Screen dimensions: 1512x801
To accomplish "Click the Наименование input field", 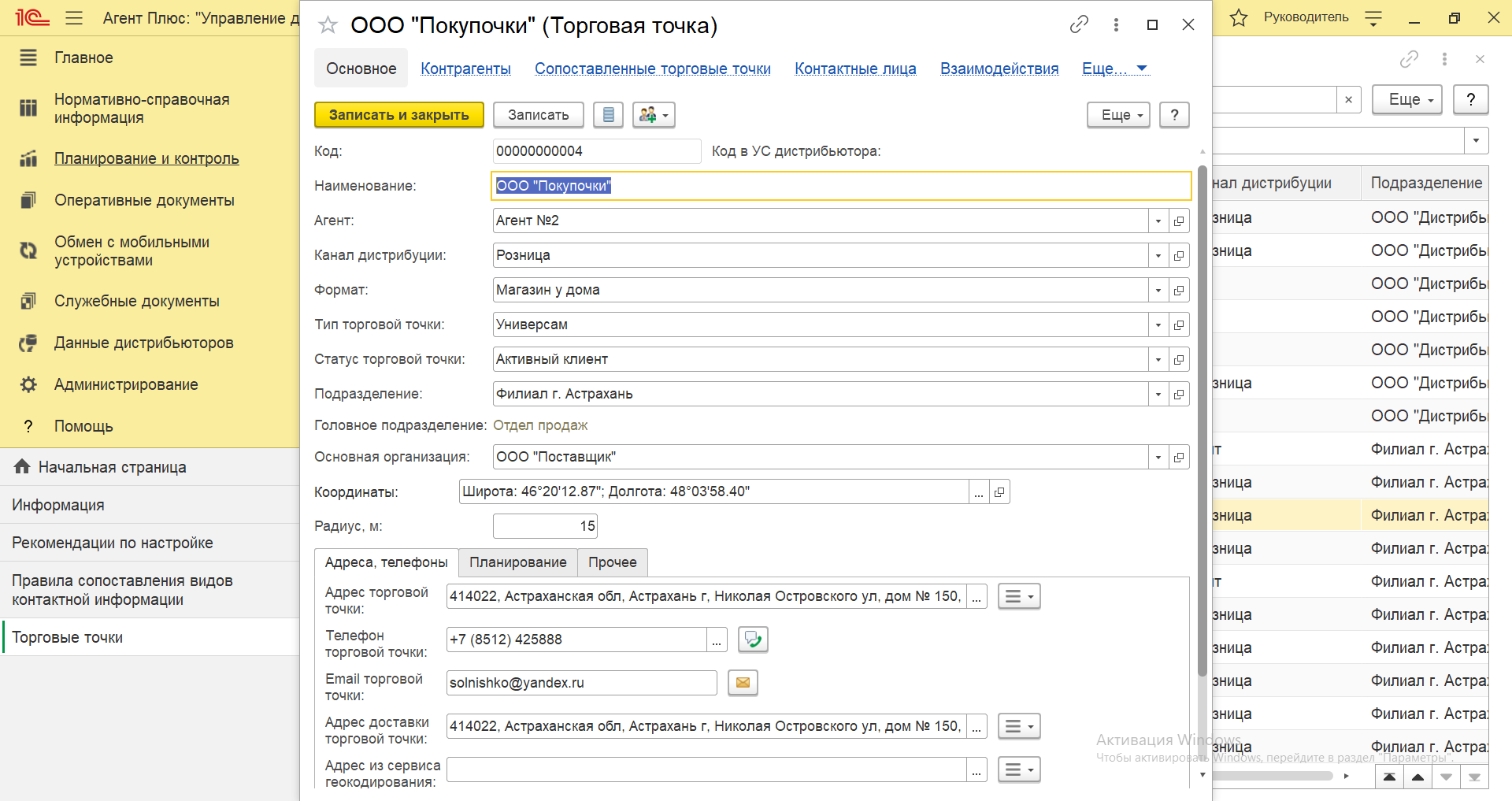I will coord(841,186).
